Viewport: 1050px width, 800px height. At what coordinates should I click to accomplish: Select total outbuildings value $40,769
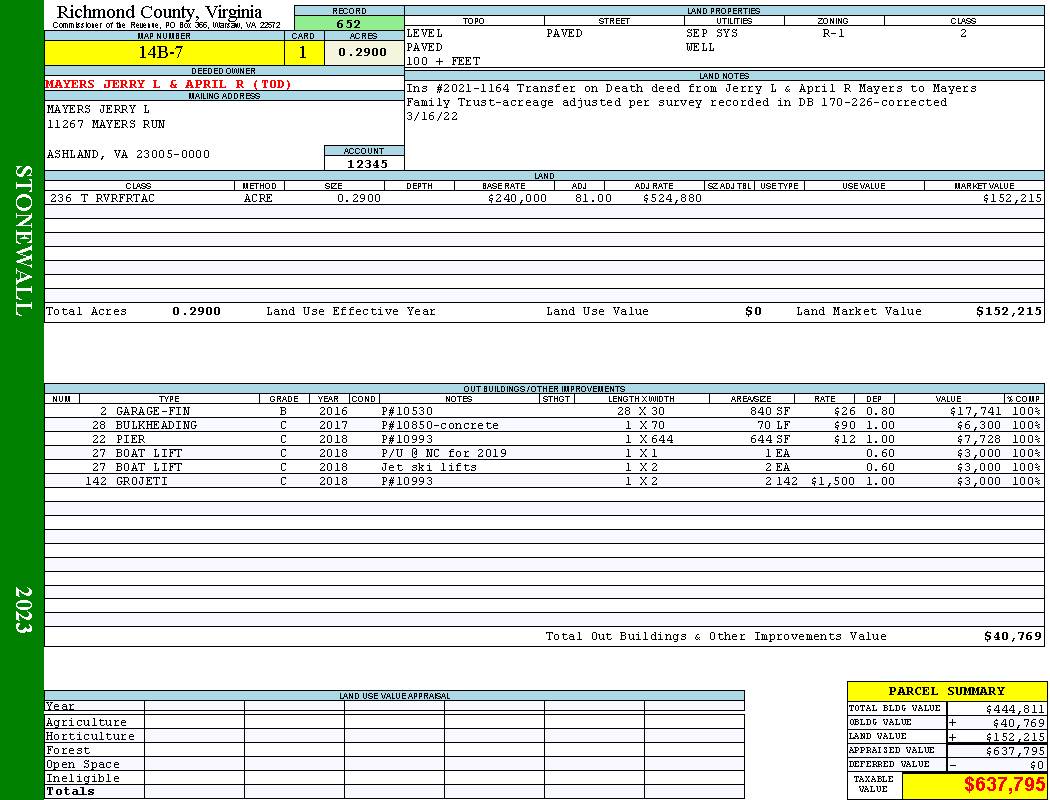(1013, 637)
